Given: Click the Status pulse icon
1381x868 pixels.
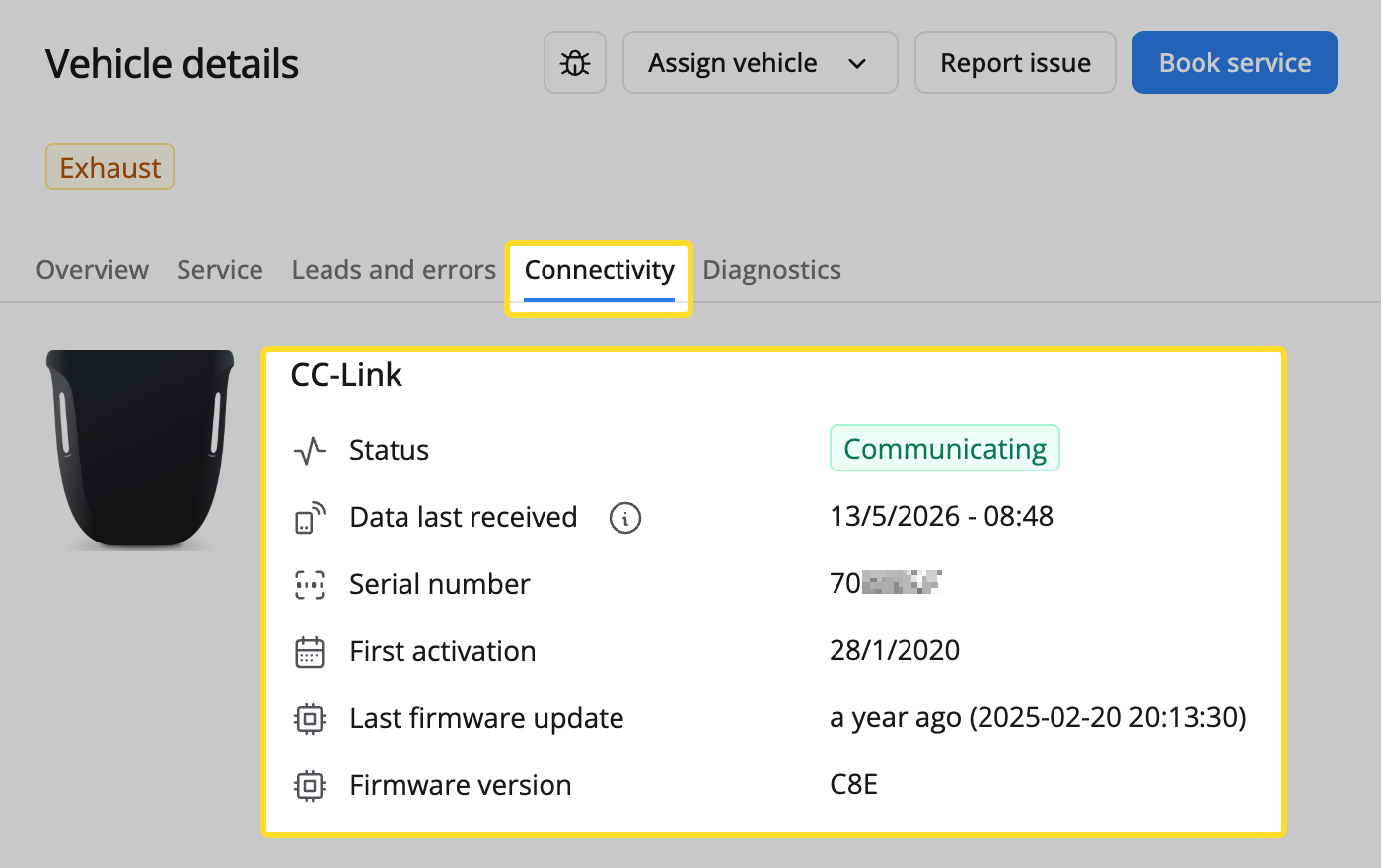Looking at the screenshot, I should pos(310,451).
